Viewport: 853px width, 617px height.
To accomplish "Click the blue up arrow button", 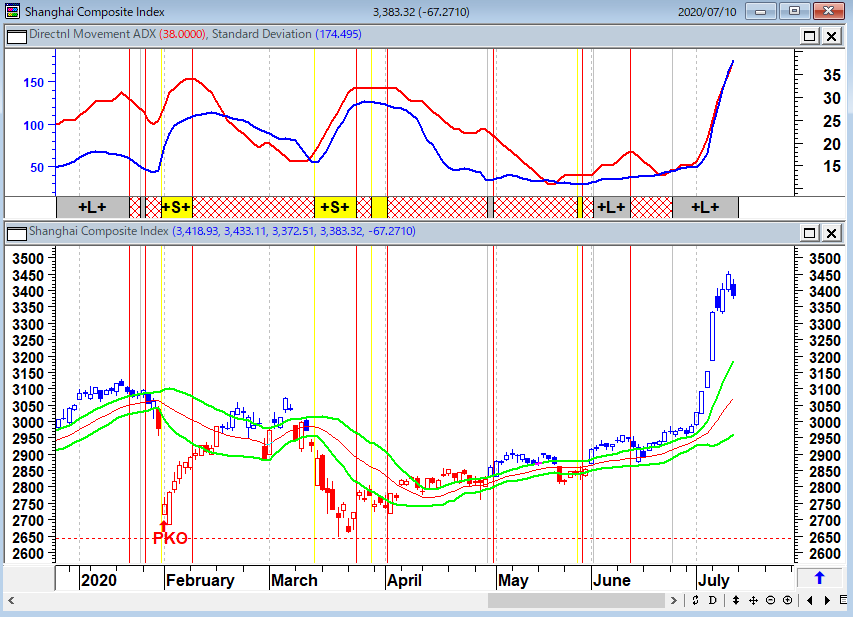I will pyautogui.click(x=819, y=578).
